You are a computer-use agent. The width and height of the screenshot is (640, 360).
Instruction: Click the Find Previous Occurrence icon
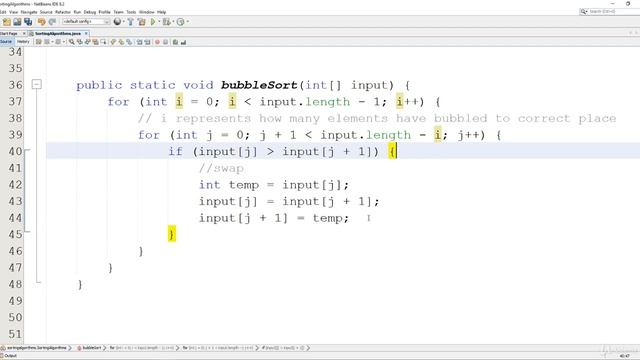tap(80, 42)
